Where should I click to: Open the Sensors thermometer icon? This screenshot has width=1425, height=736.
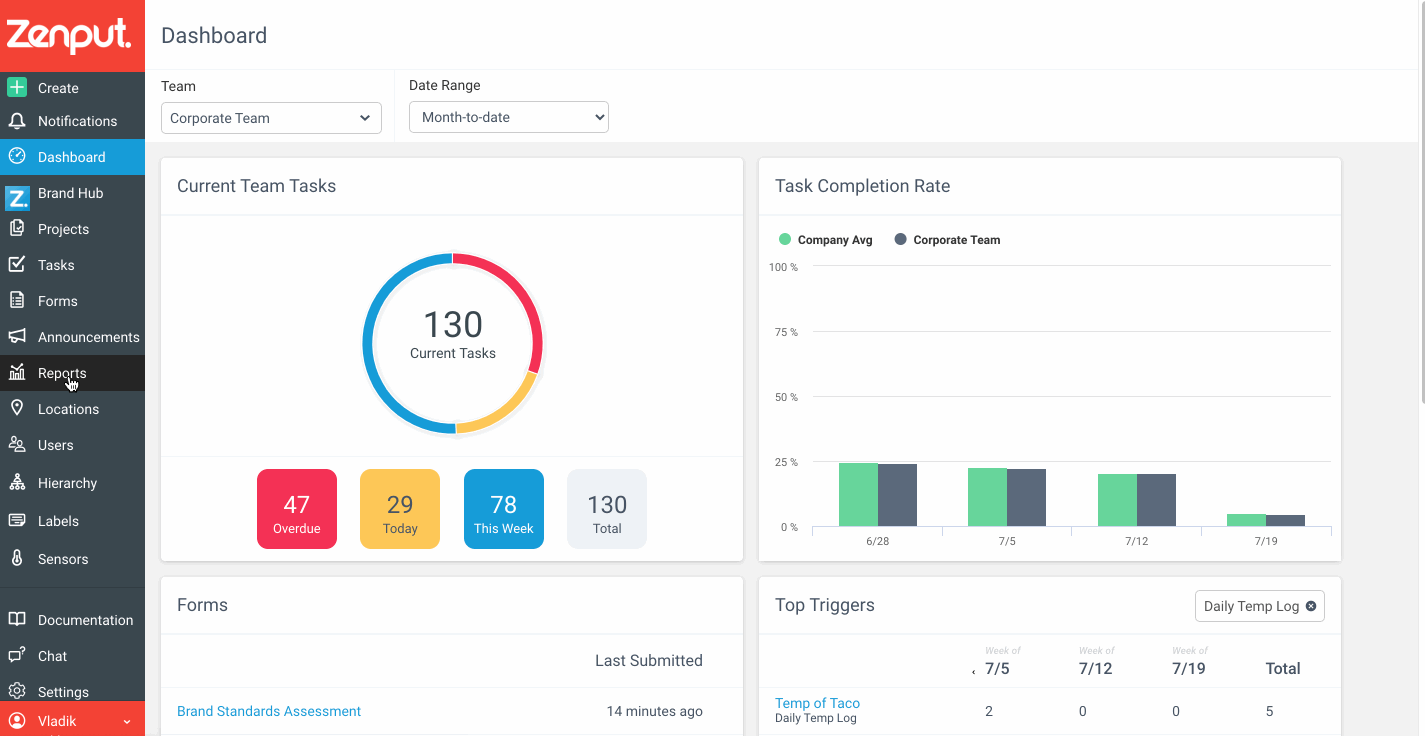[17, 558]
